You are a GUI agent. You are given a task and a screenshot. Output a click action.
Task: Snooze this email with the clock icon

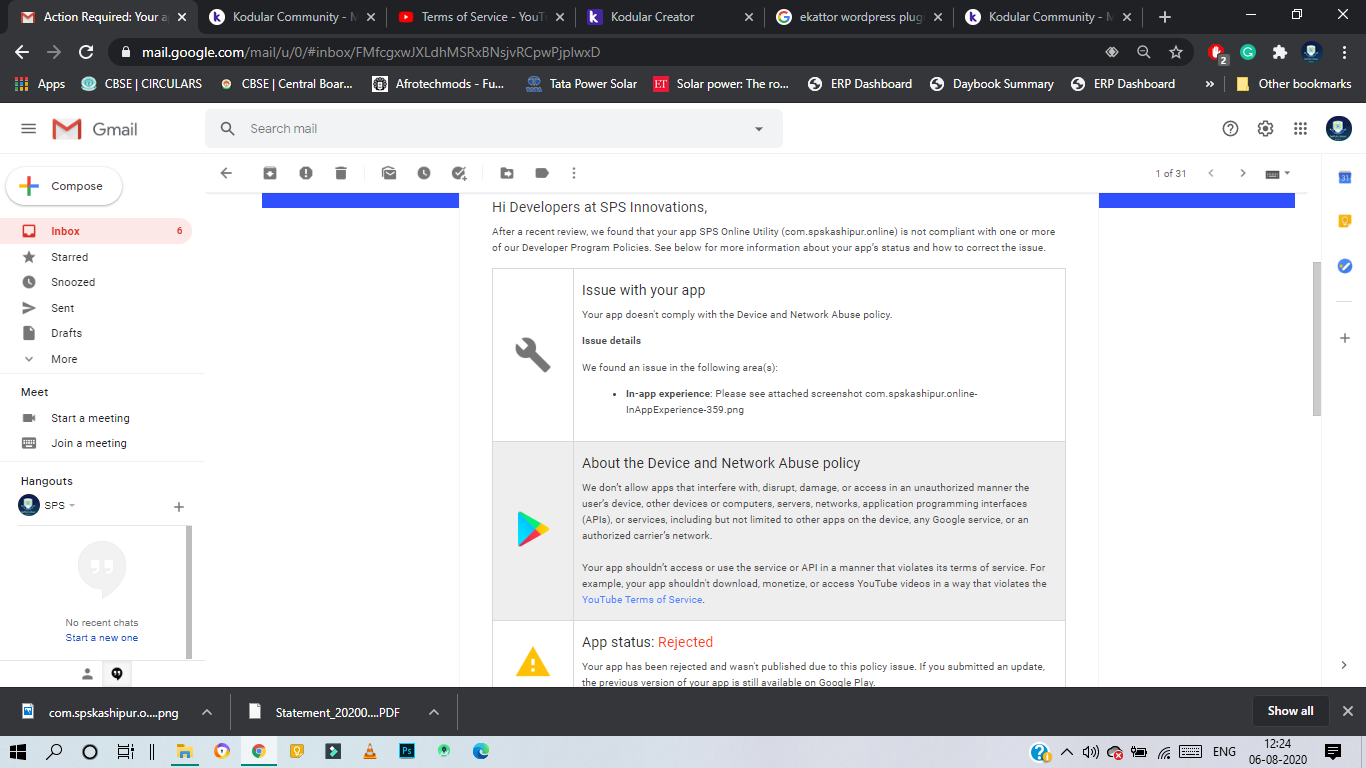click(424, 173)
